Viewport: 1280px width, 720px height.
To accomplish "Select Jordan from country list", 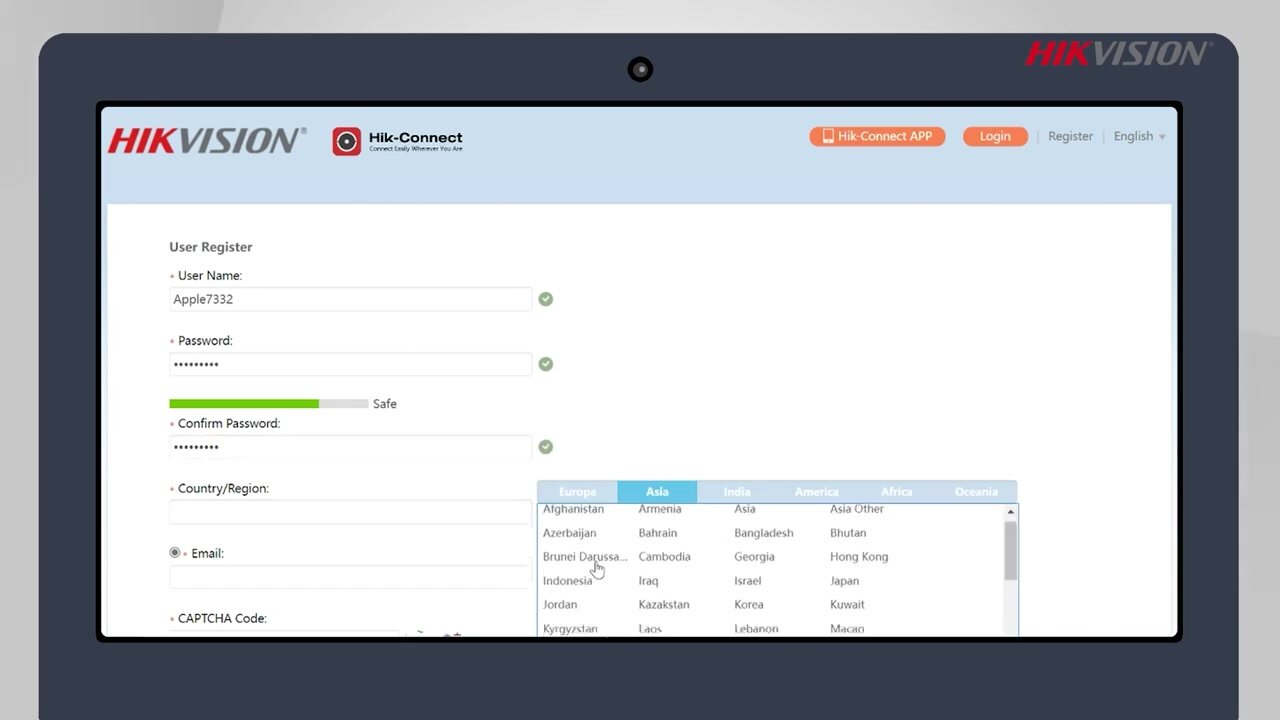I will point(560,605).
